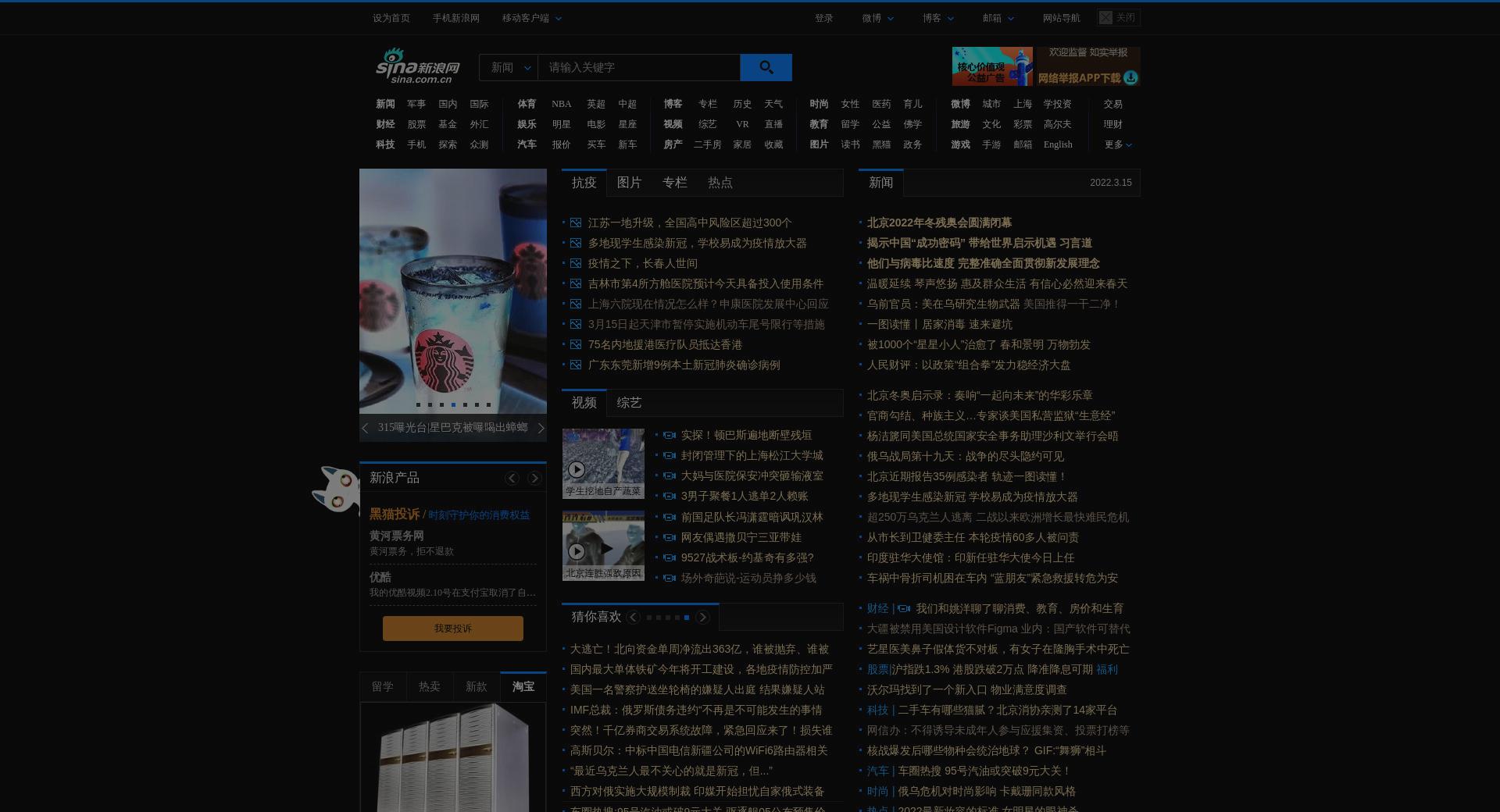Switch to the 热点 tab
The image size is (1500, 812).
tap(720, 183)
